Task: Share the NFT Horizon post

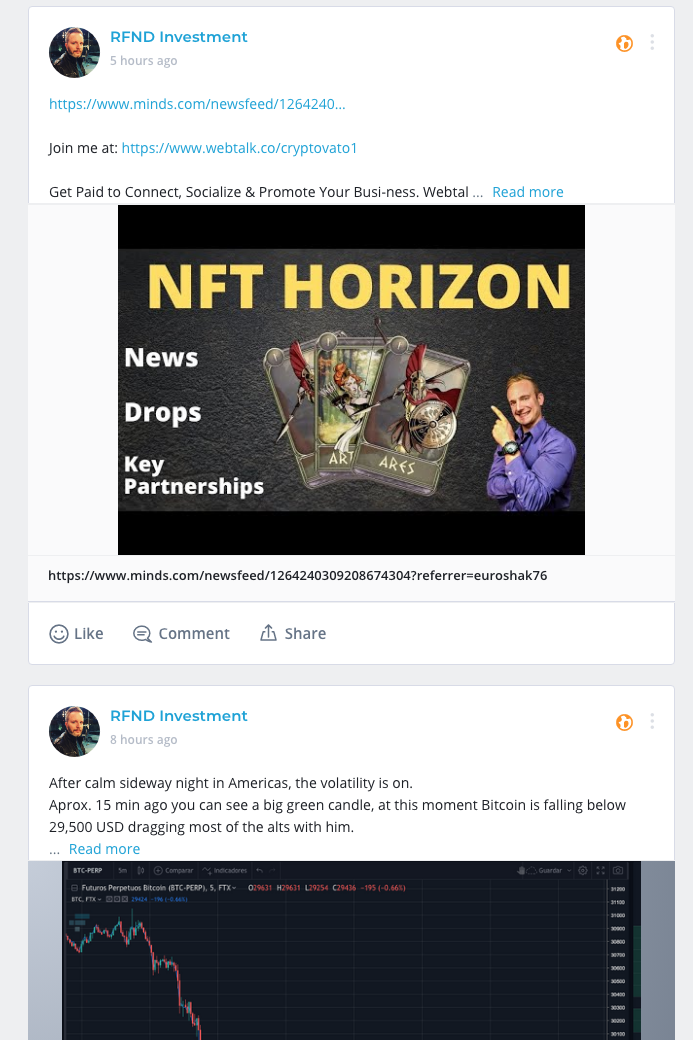Action: pos(292,633)
